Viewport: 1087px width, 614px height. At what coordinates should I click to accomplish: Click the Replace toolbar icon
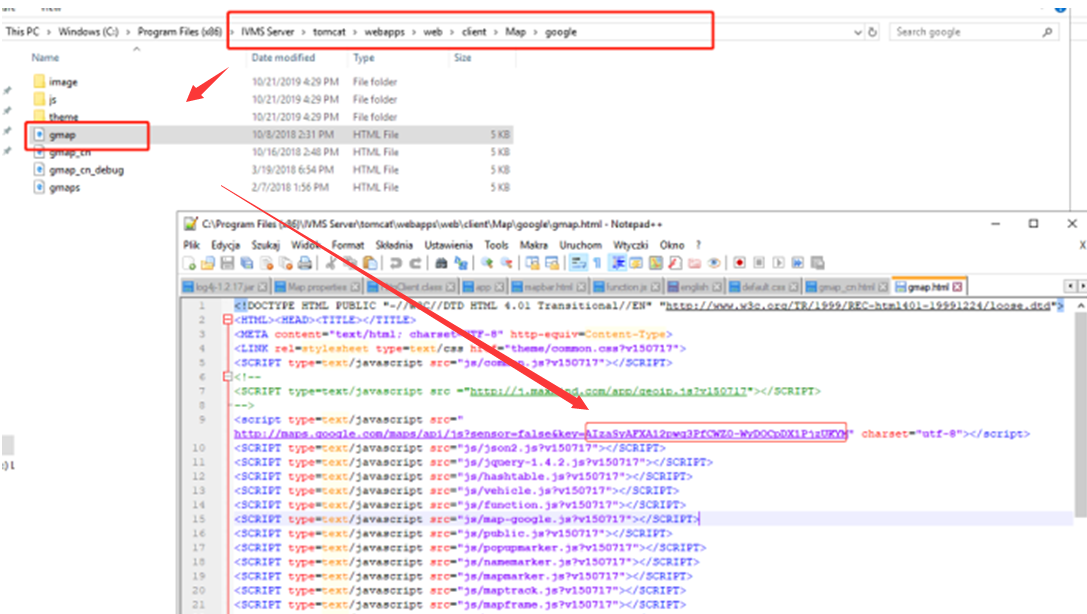pos(462,263)
